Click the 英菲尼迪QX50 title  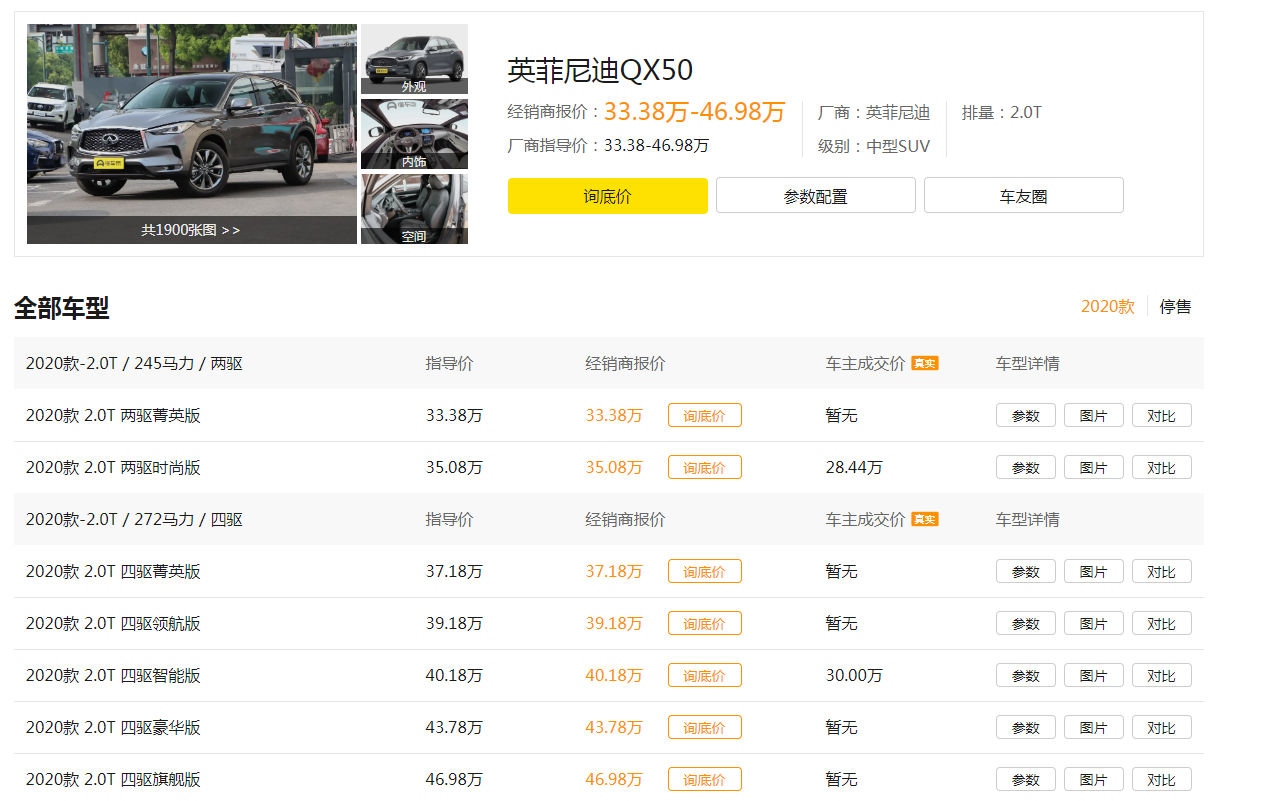(600, 71)
